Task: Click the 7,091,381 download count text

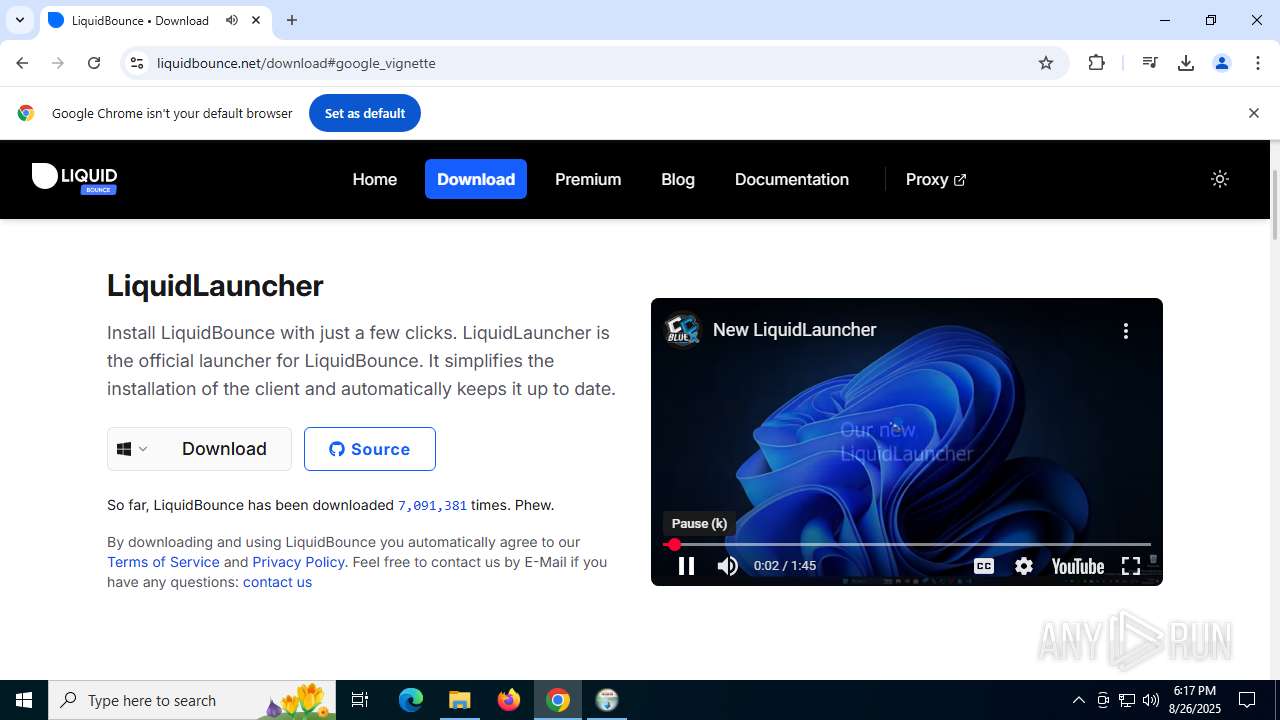Action: (x=432, y=506)
